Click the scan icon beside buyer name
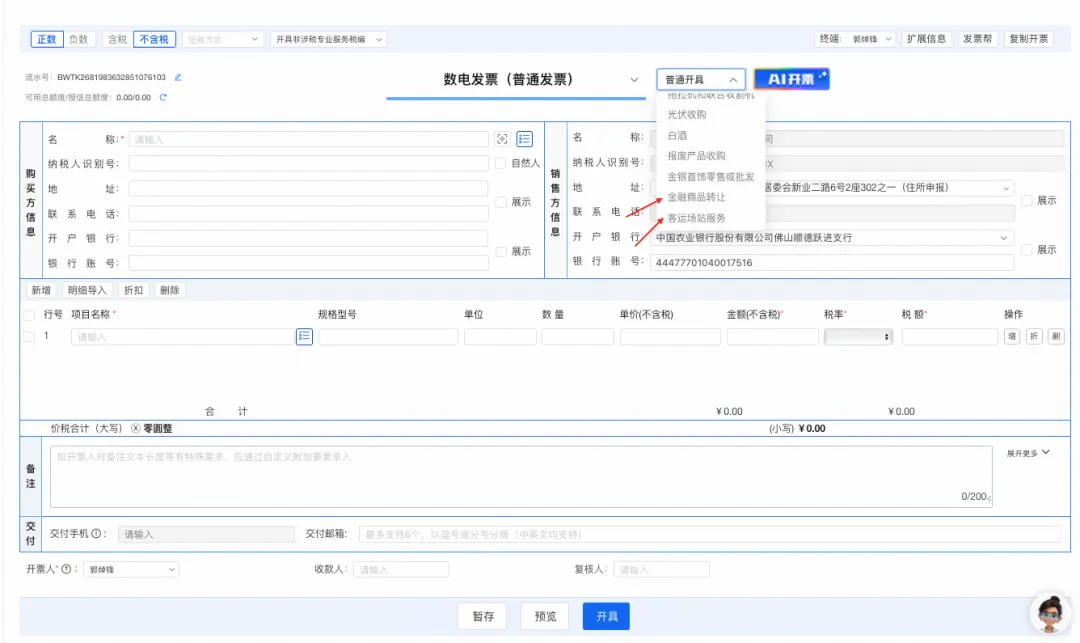Image resolution: width=1080 pixels, height=643 pixels. [x=502, y=139]
